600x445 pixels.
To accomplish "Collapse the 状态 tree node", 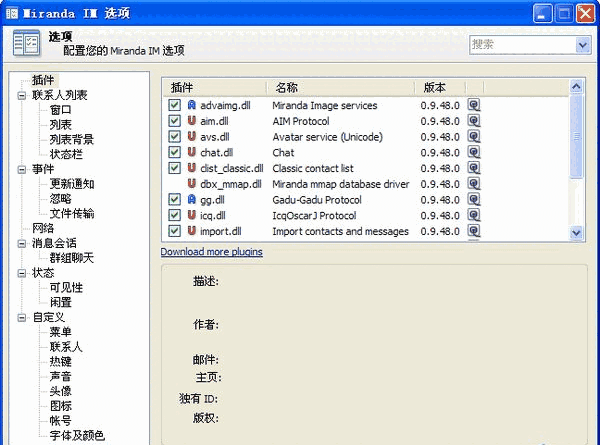I will pos(22,273).
